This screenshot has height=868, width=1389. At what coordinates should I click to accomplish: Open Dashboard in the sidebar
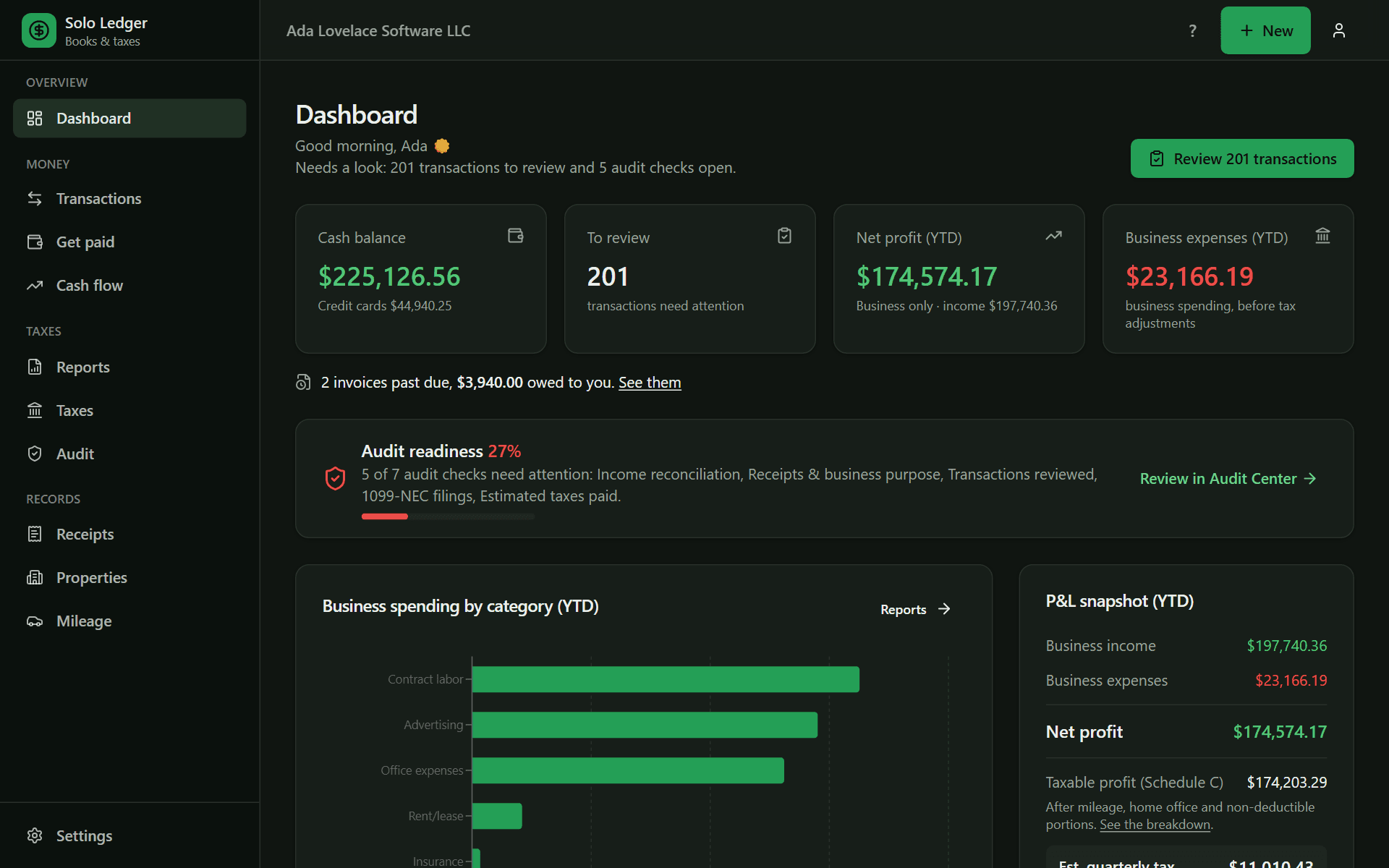click(x=129, y=118)
